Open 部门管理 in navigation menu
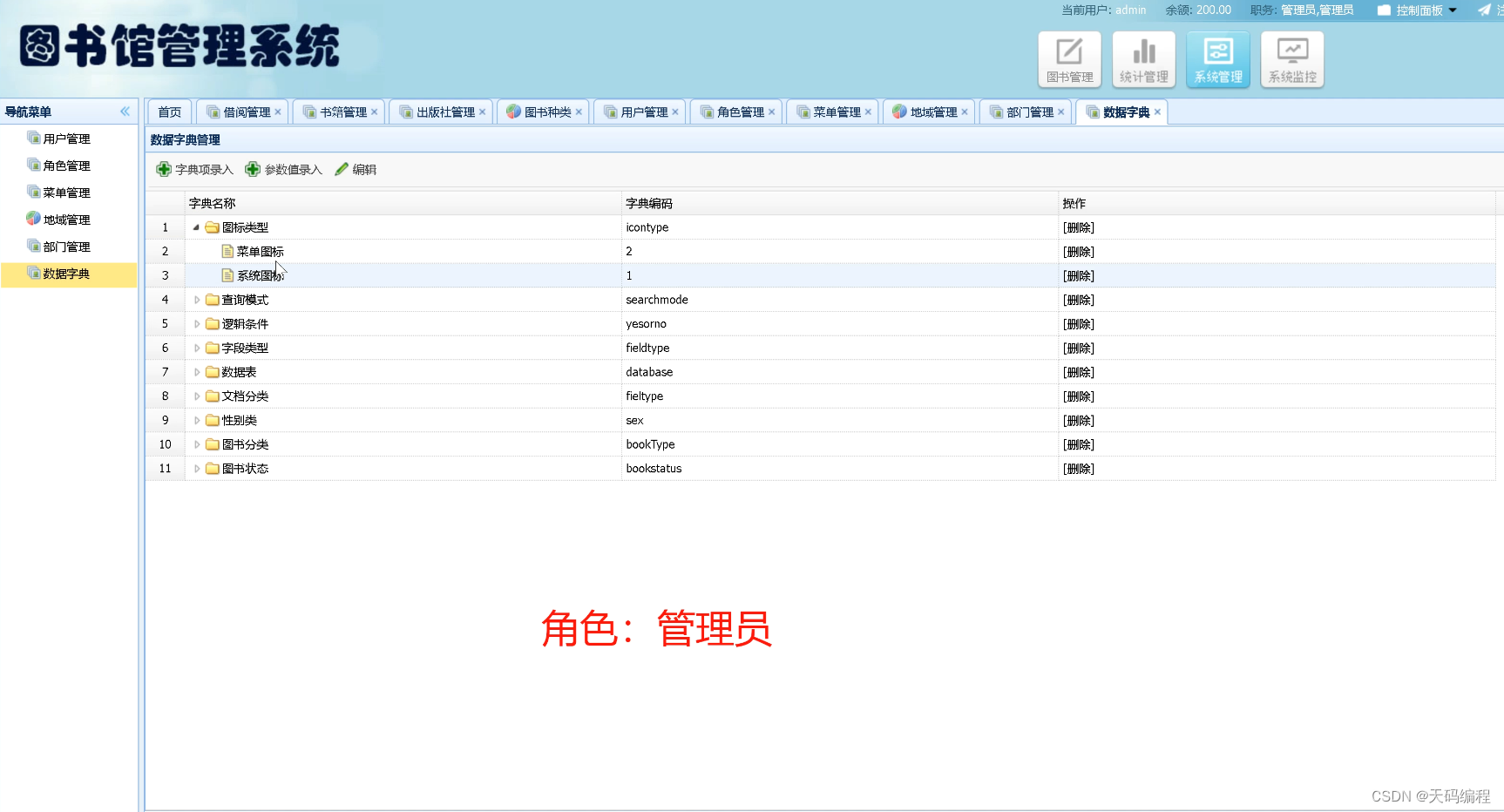The image size is (1504, 812). [66, 247]
